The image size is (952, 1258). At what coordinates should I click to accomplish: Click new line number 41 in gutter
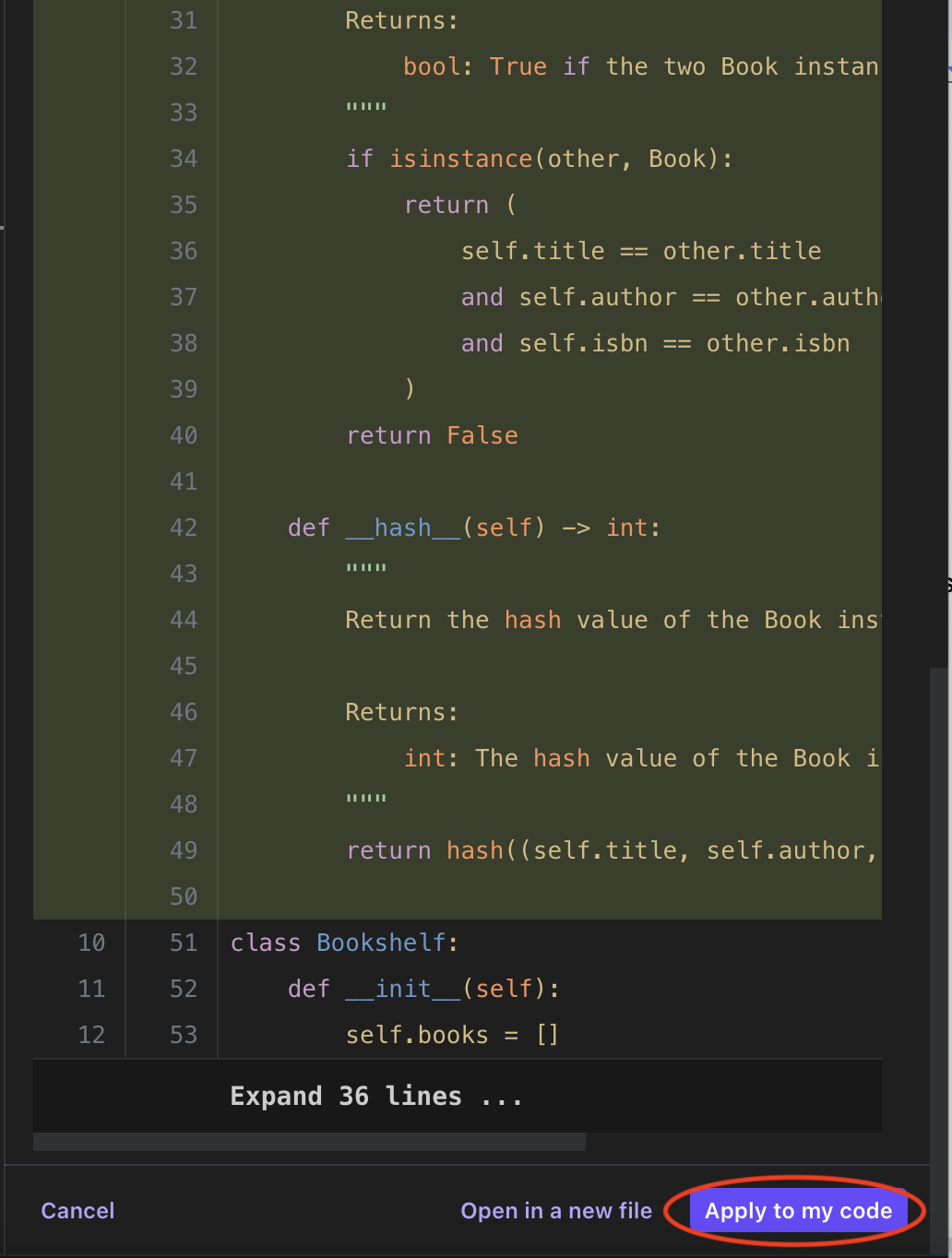(184, 481)
